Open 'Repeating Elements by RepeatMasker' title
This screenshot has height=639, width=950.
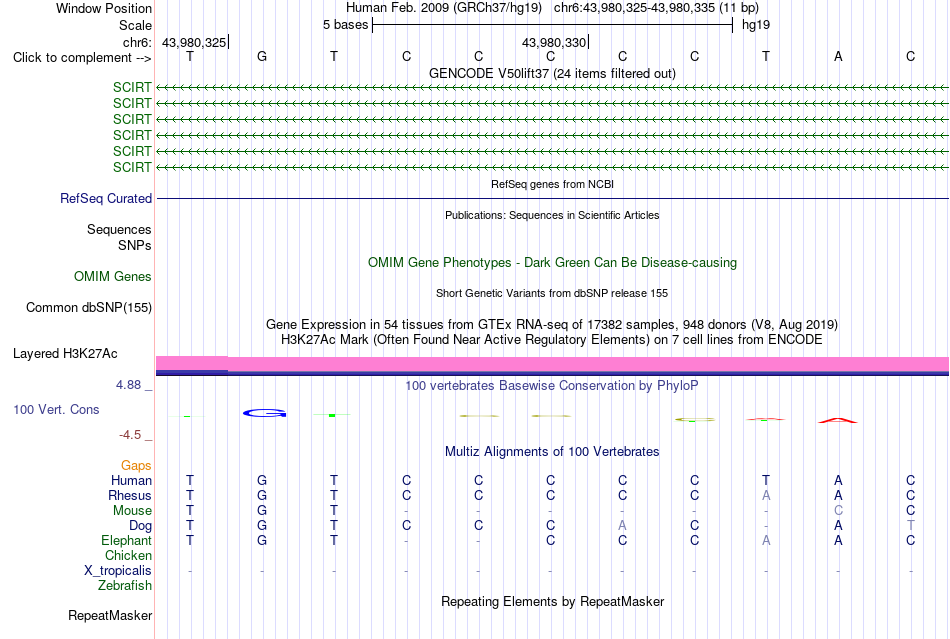[552, 602]
